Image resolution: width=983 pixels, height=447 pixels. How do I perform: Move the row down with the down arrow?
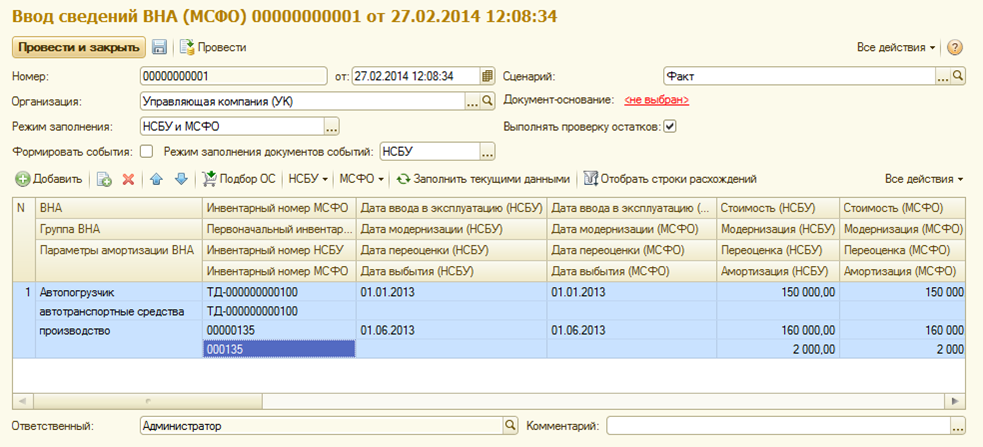[181, 179]
